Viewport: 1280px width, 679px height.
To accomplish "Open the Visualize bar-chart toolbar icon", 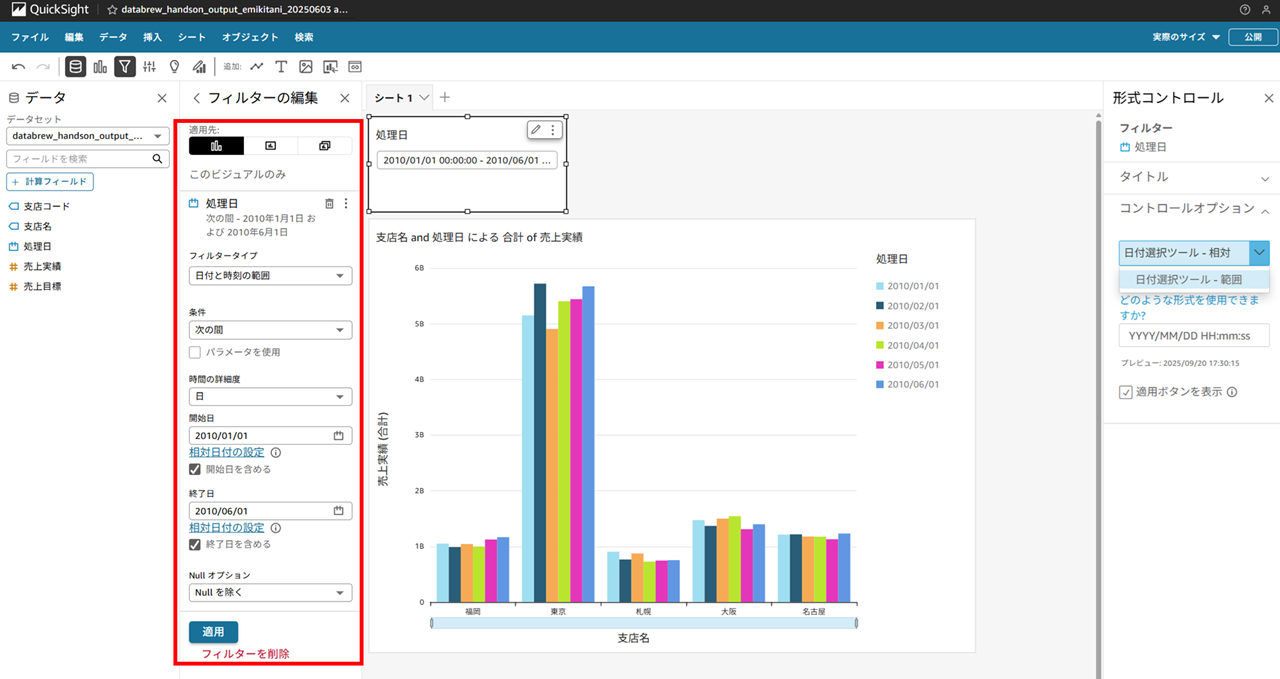I will pos(100,67).
